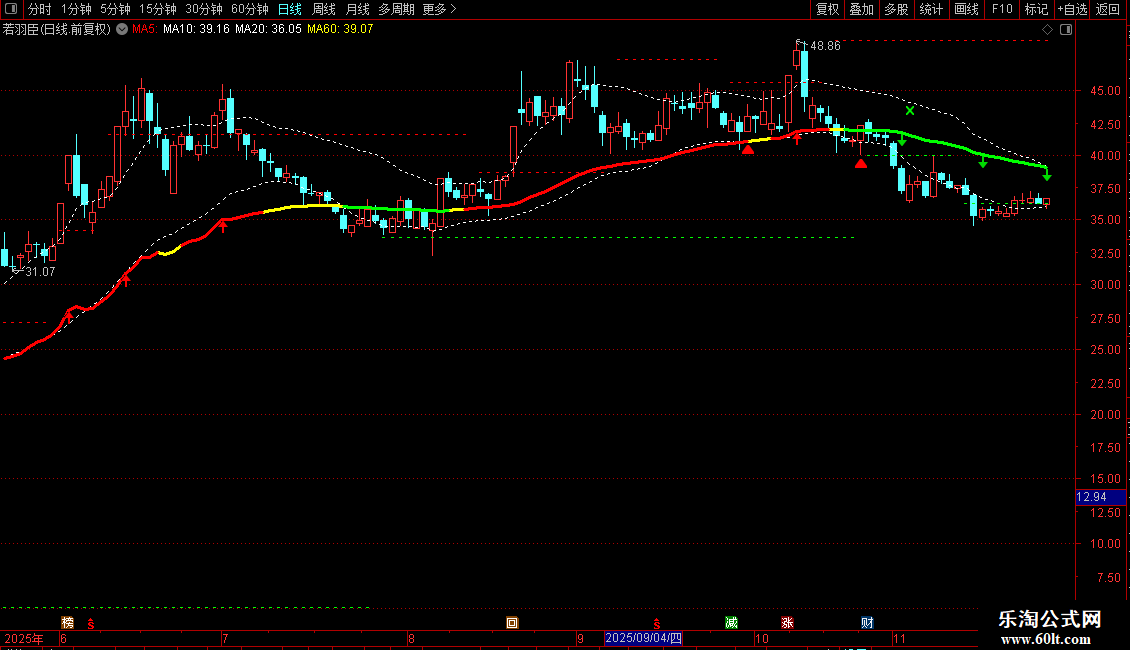1130x650 pixels.
Task: Click the 叠加 overlay button
Action: (861, 9)
